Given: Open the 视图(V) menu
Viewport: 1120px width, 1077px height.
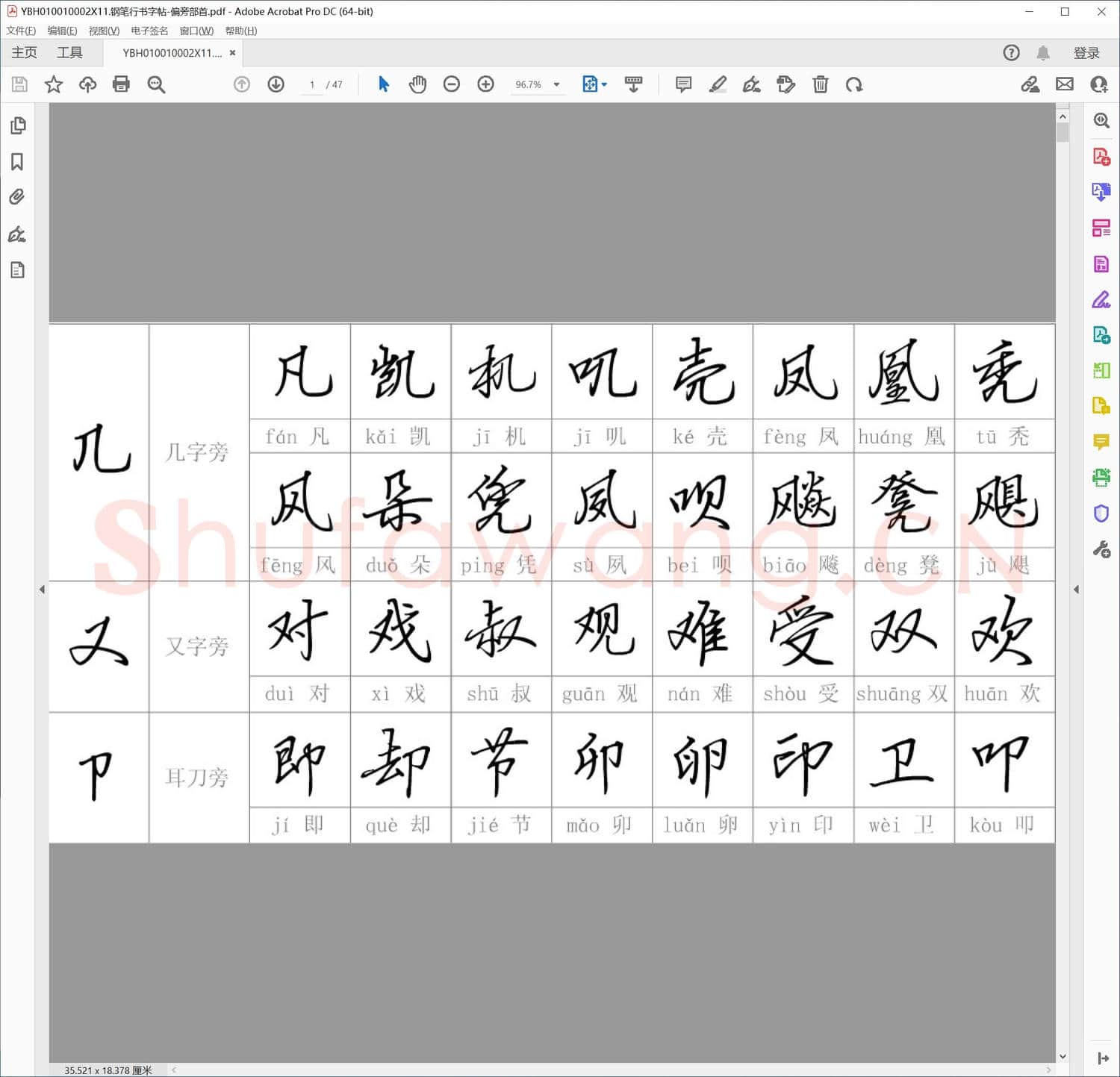Looking at the screenshot, I should (104, 31).
